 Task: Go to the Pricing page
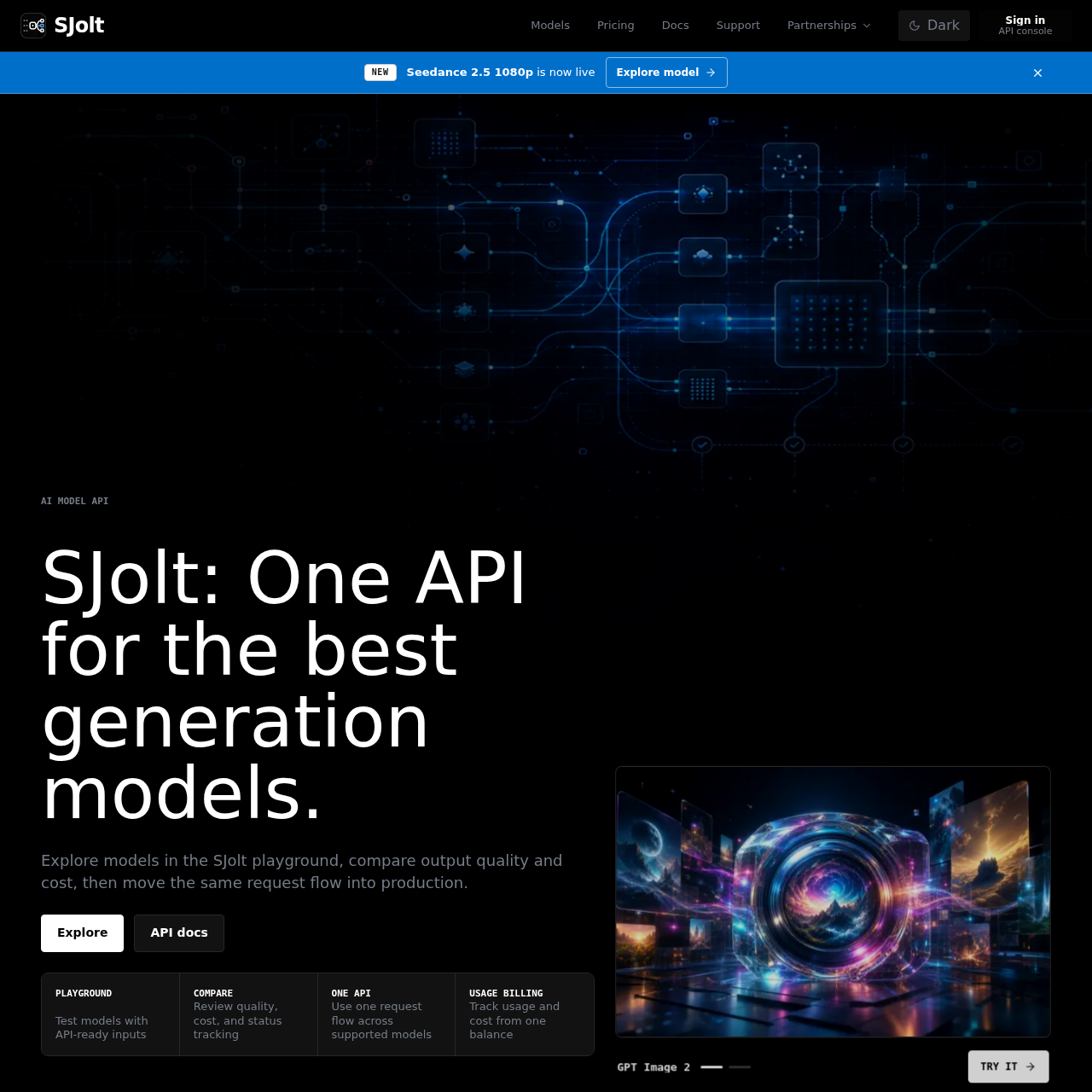point(616,26)
